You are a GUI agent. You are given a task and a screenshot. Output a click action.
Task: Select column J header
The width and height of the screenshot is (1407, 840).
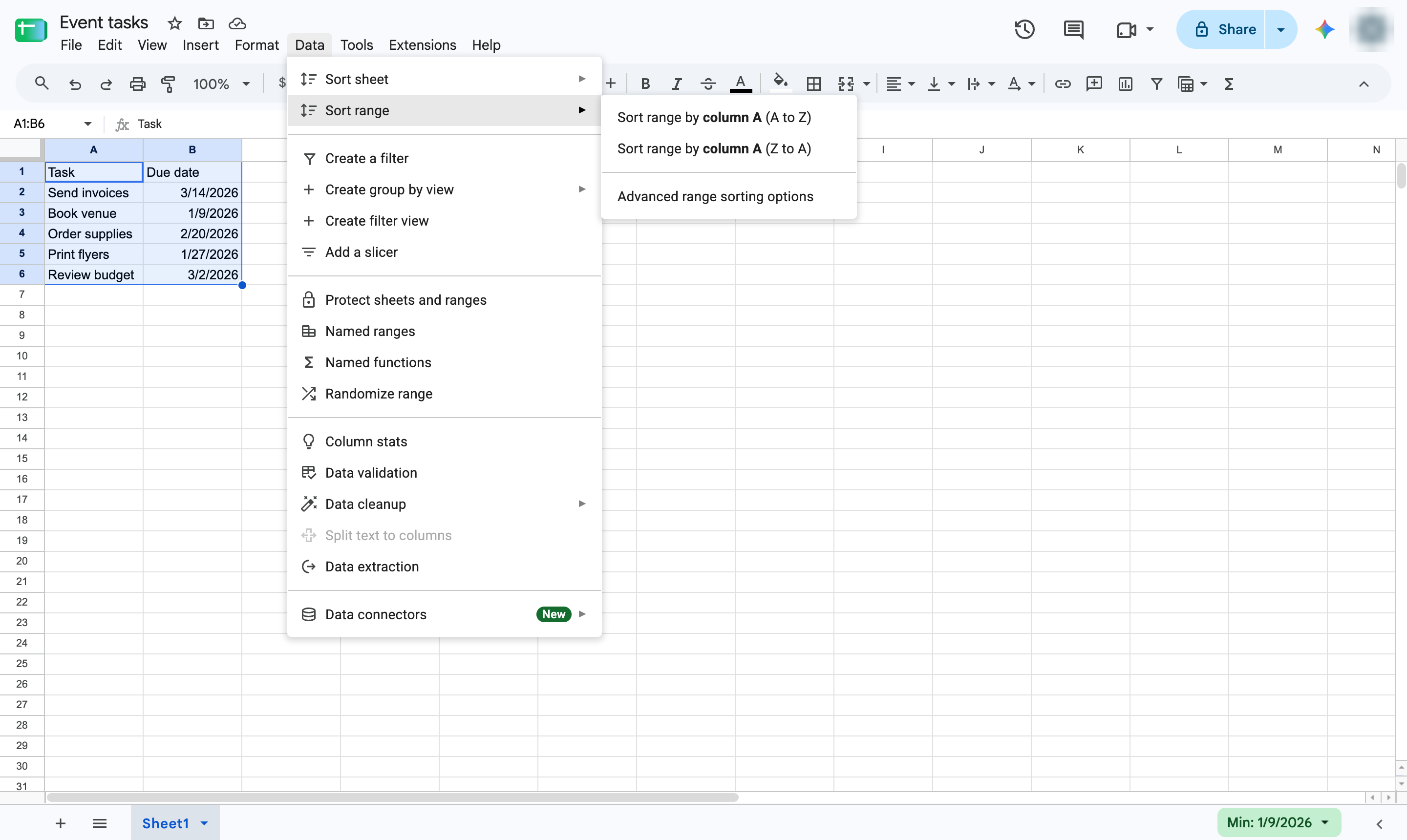point(981,149)
